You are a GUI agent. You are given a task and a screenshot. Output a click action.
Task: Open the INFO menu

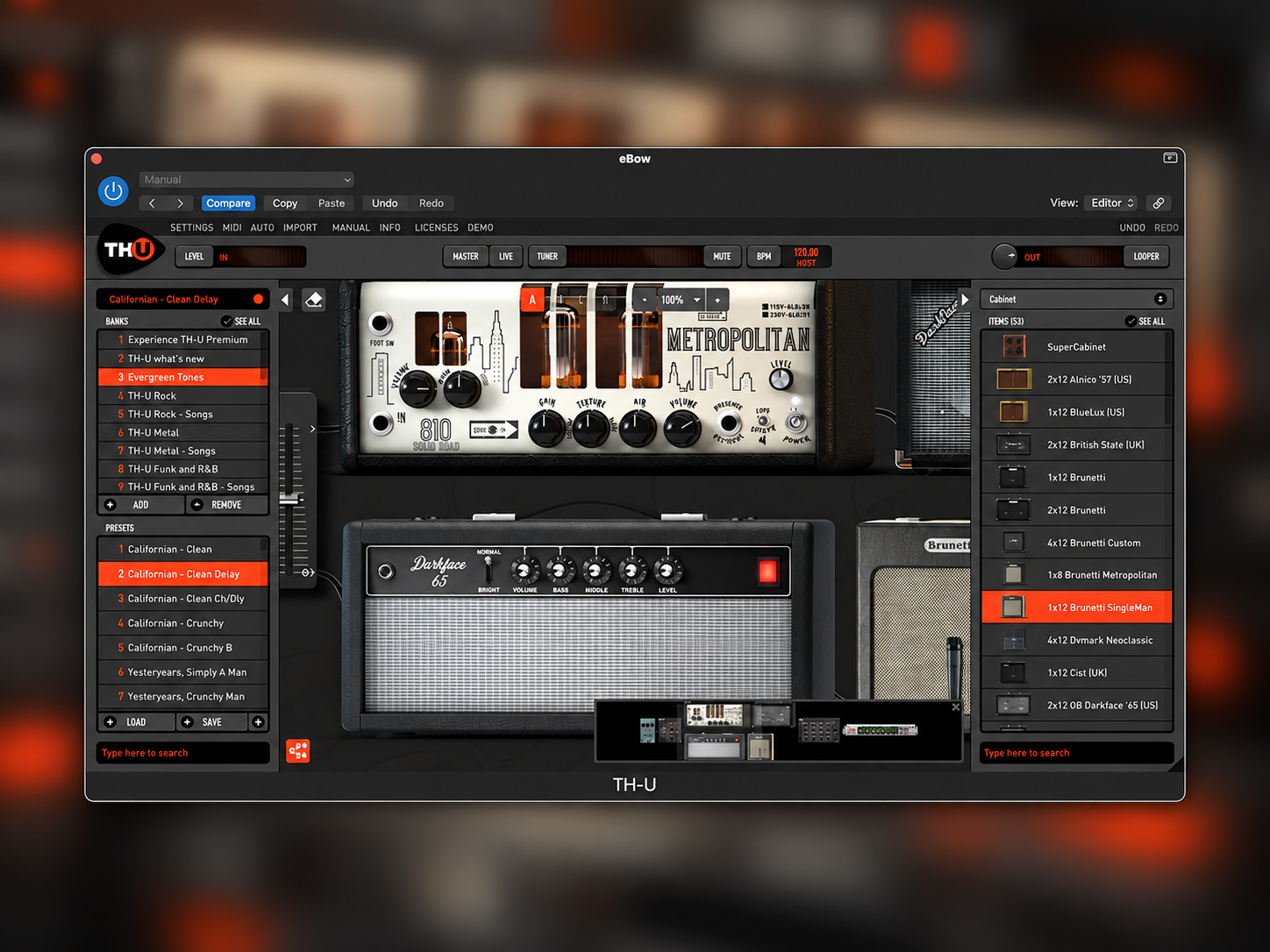point(390,228)
